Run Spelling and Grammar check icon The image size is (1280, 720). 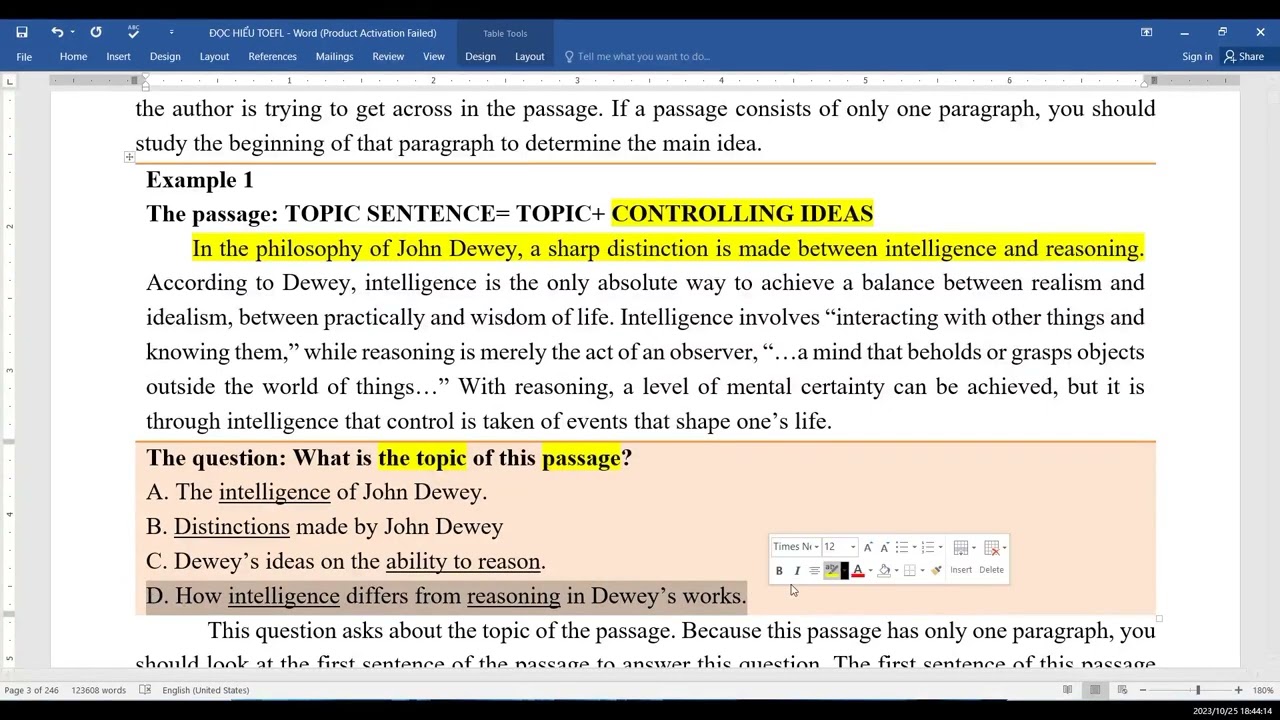tap(133, 32)
